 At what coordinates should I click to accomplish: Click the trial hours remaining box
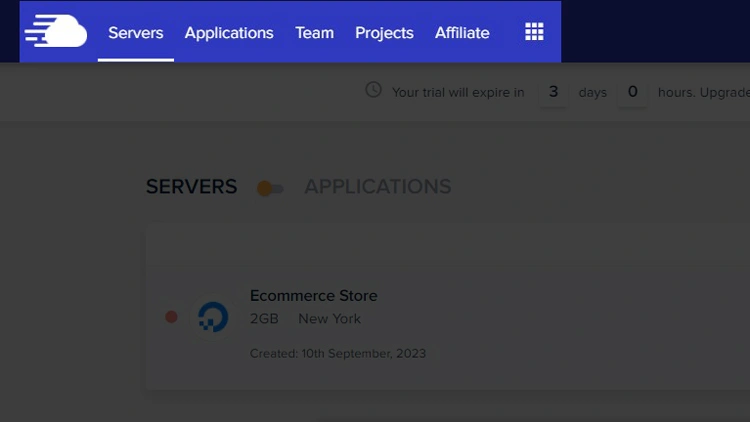click(x=632, y=92)
